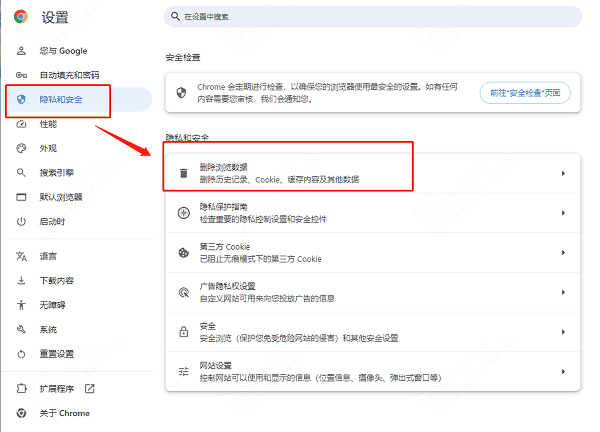Screen dimensions: 600x432
Task: Expand 删除浏览数据 with its right arrow
Action: click(x=563, y=173)
